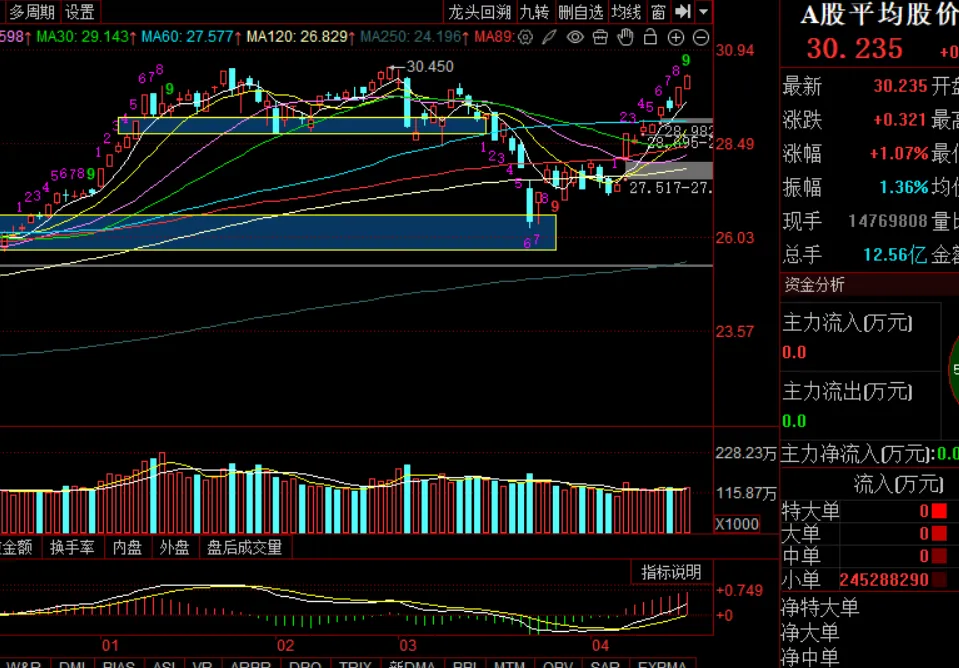Click the MA120: 26.829 label
The width and height of the screenshot is (959, 668).
(x=301, y=37)
